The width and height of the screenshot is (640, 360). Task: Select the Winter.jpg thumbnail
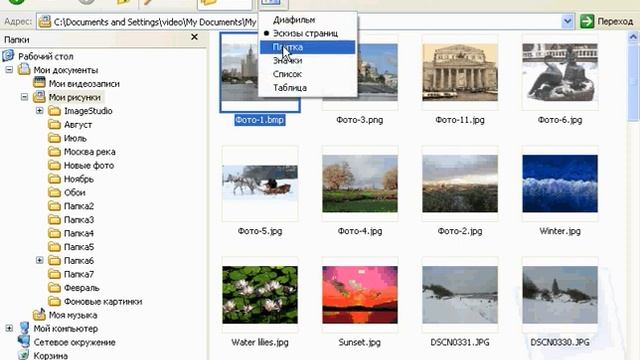[560, 183]
